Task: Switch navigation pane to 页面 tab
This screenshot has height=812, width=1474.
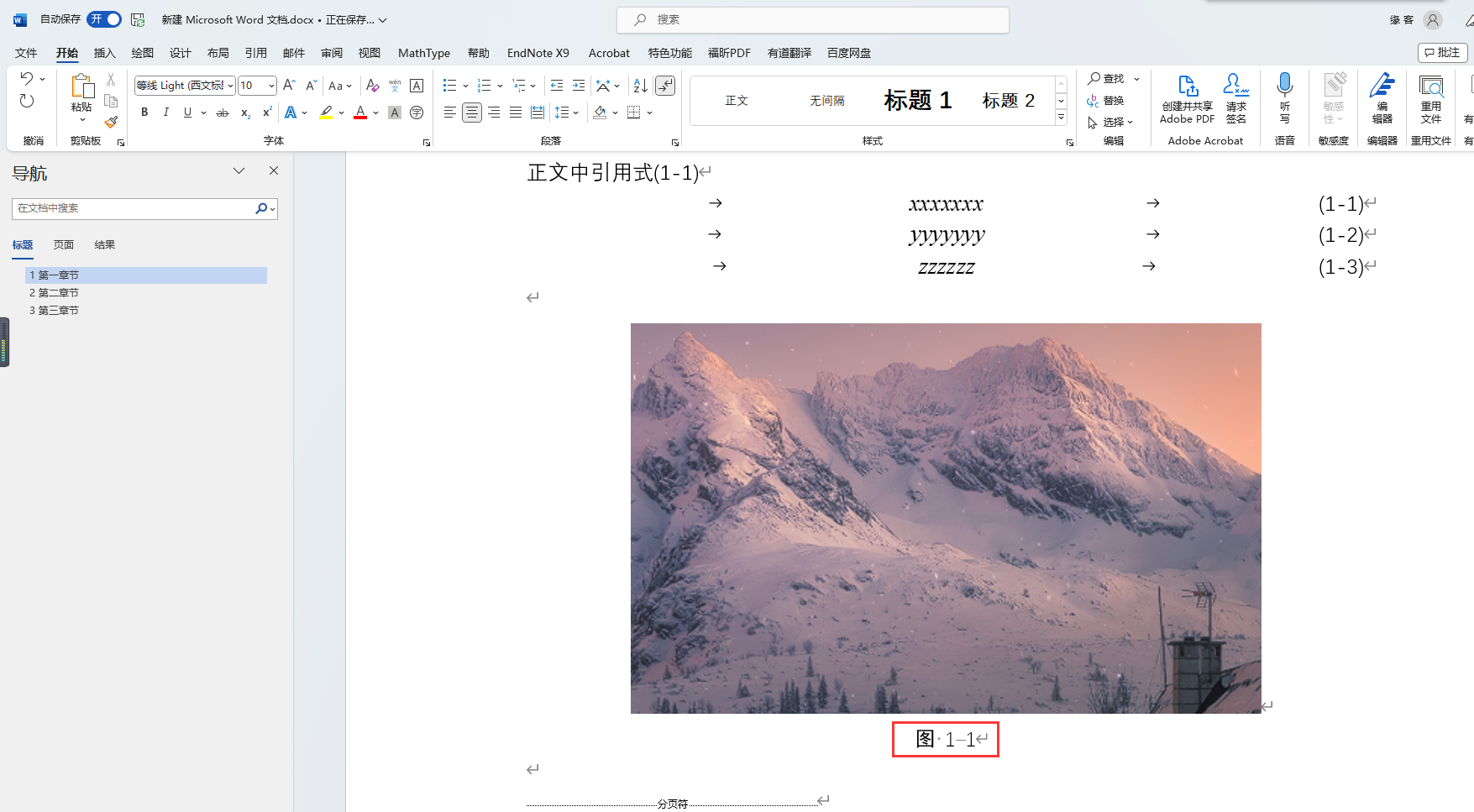Action: coord(64,245)
